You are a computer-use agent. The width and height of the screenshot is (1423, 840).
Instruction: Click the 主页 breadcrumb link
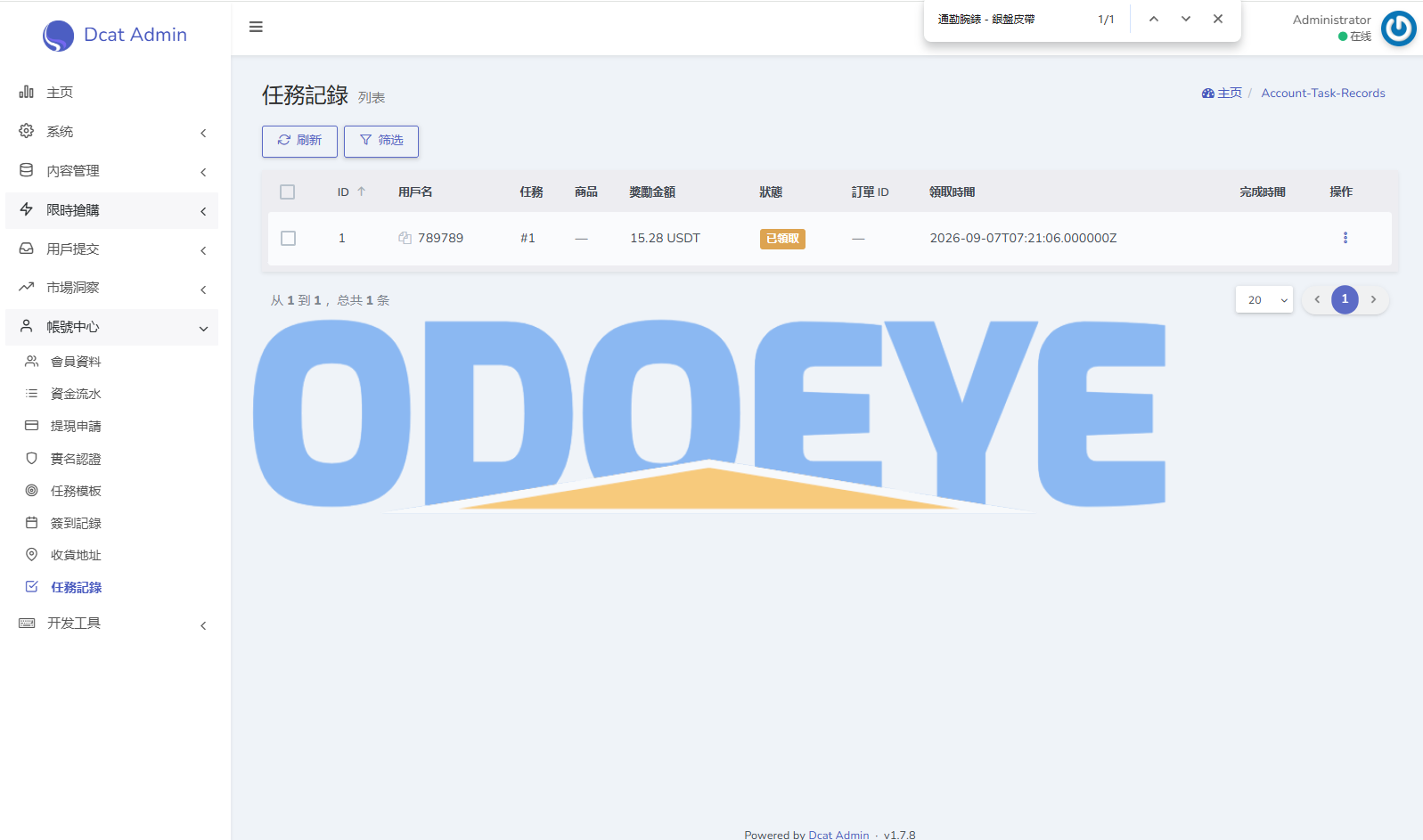[1230, 93]
